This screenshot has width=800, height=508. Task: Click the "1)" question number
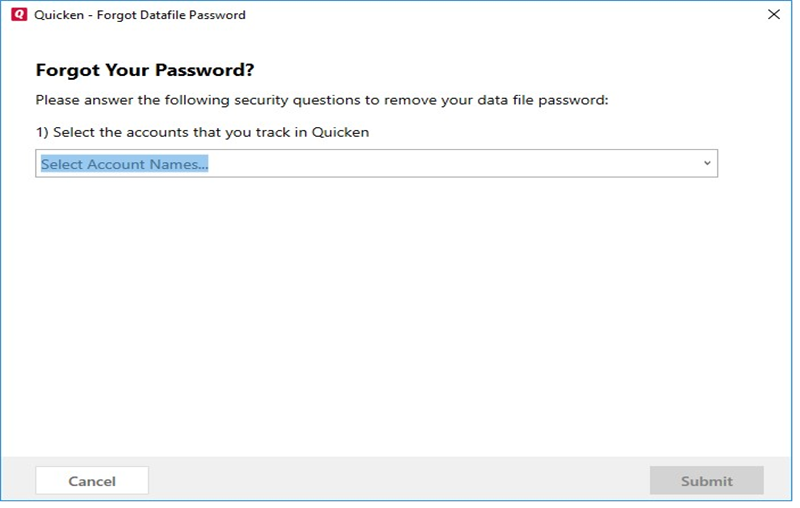[42, 132]
